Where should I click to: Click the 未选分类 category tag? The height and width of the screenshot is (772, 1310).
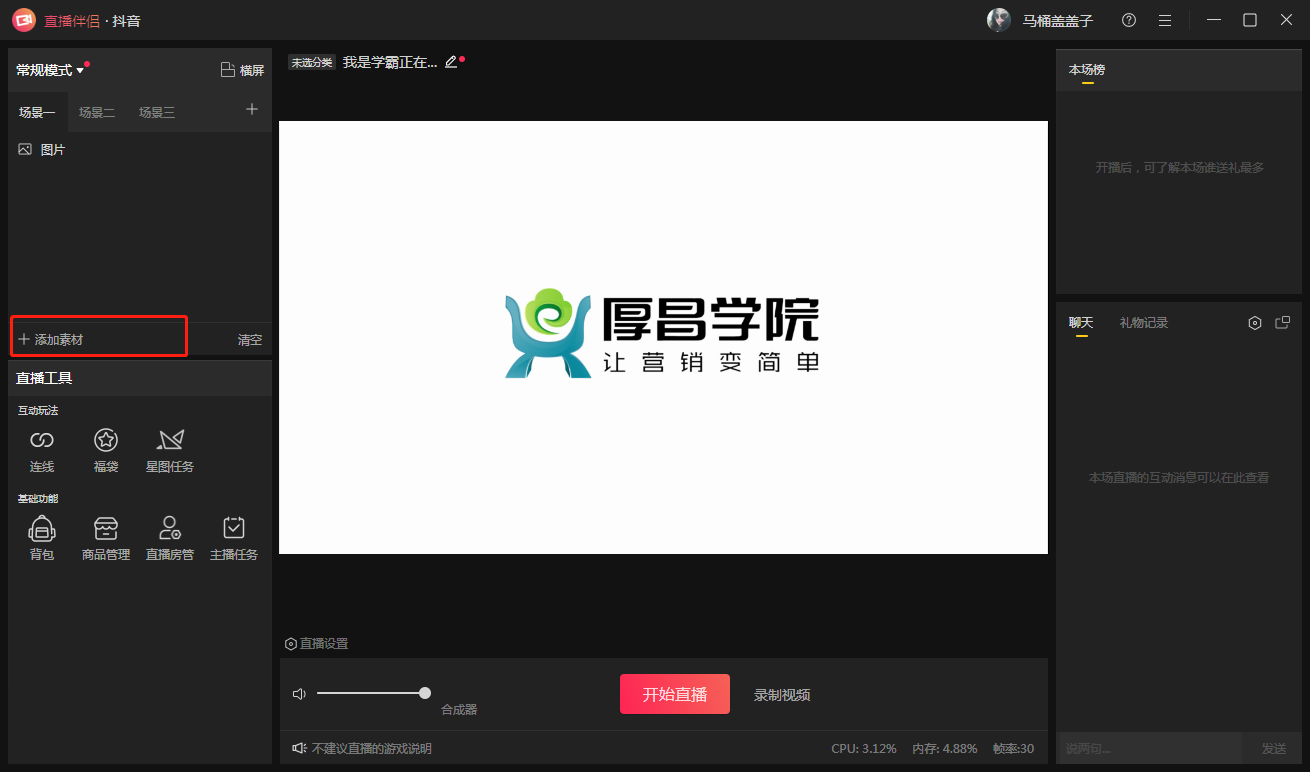pyautogui.click(x=311, y=62)
